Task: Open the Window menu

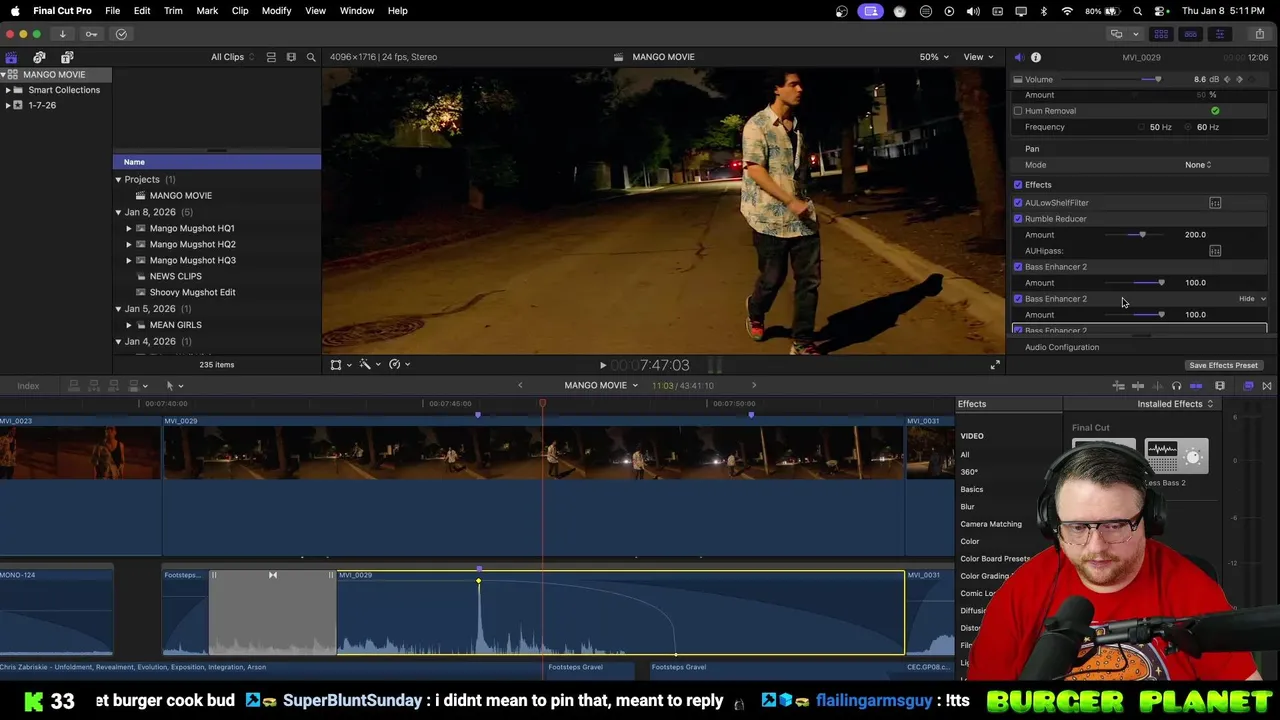Action: (x=357, y=11)
